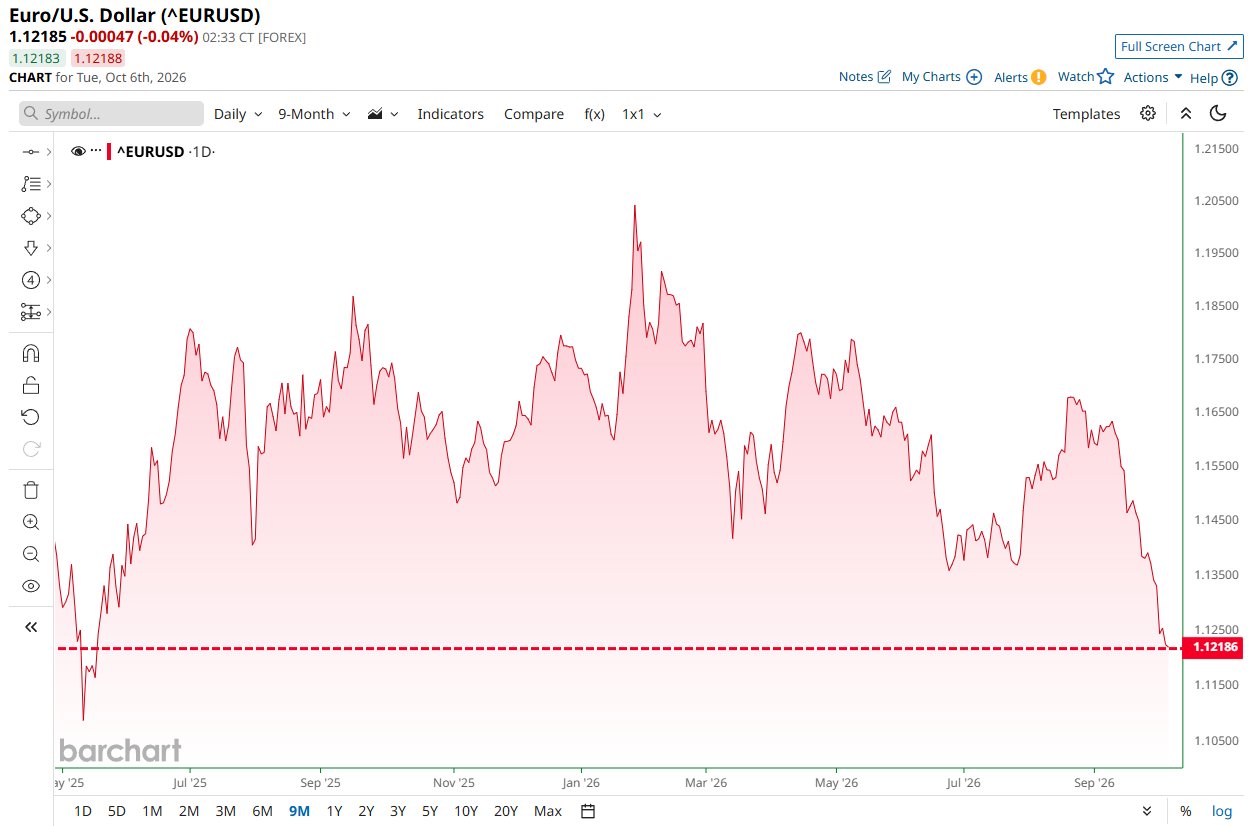Screen dimensions: 1252x826
Task: Expand the shapes tool submenu arrow
Action: coord(48,216)
